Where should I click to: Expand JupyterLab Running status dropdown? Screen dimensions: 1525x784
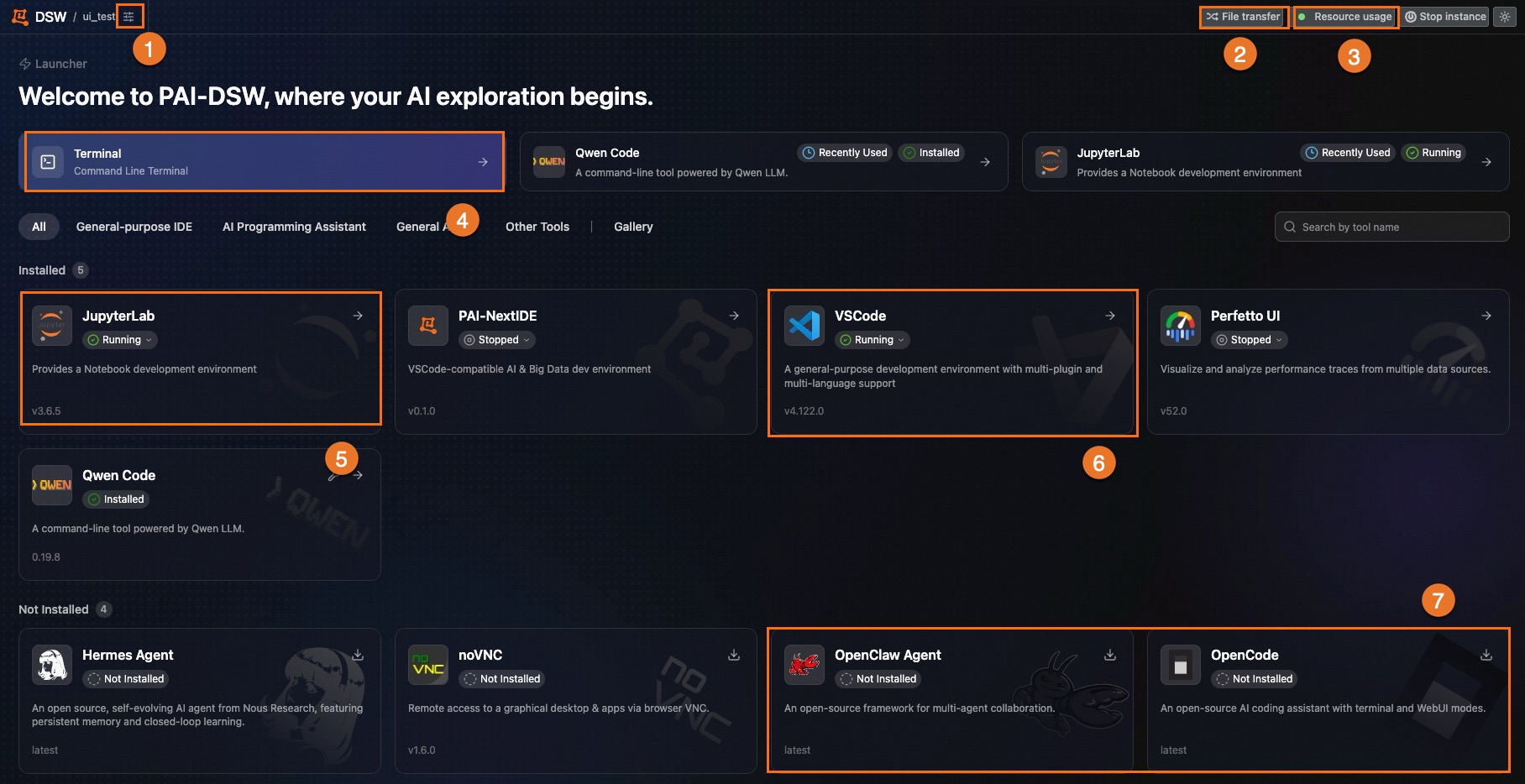click(x=120, y=340)
